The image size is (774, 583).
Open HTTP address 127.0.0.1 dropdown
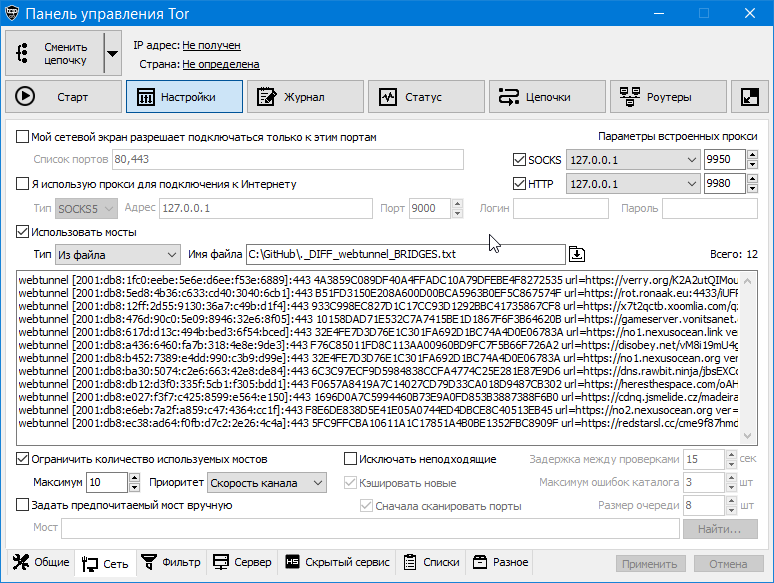[x=633, y=184]
